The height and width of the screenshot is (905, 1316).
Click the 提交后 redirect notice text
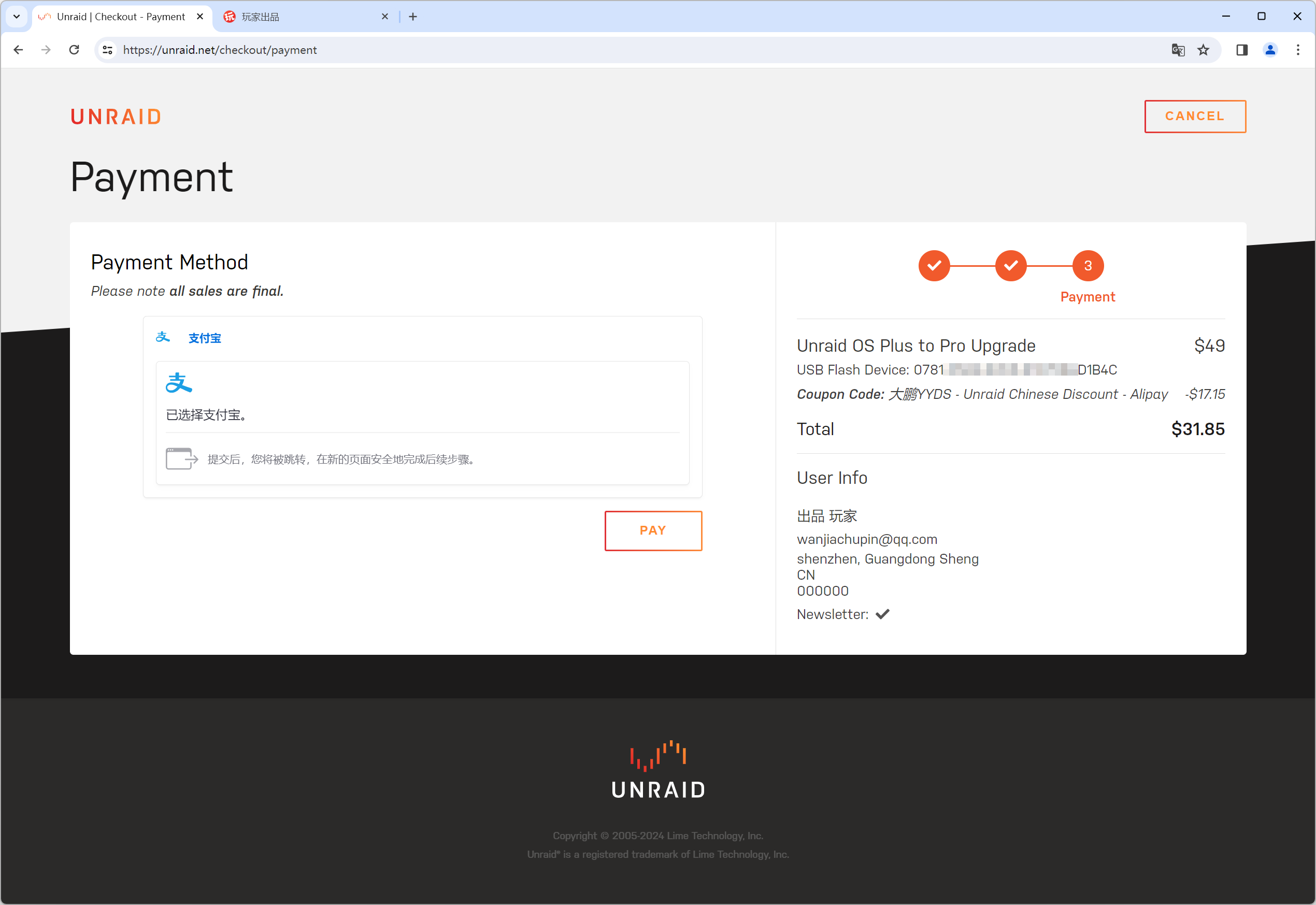pos(342,459)
